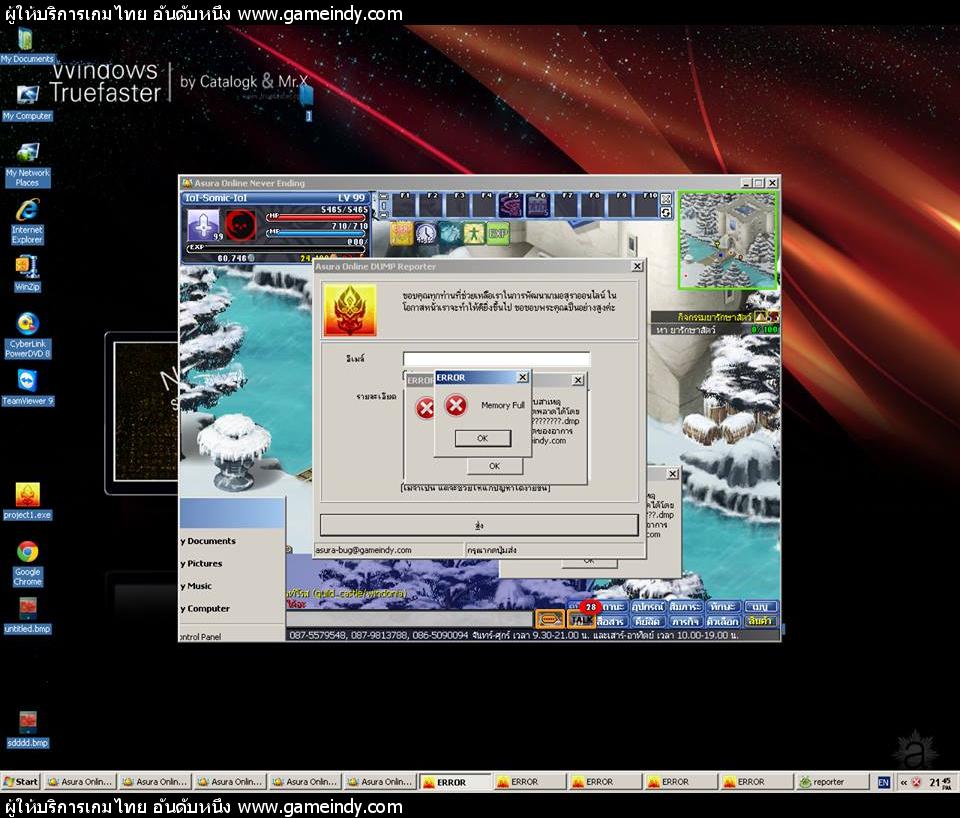960x818 pixels.
Task: Focus the email field in DUMP Reporter
Action: [x=497, y=359]
